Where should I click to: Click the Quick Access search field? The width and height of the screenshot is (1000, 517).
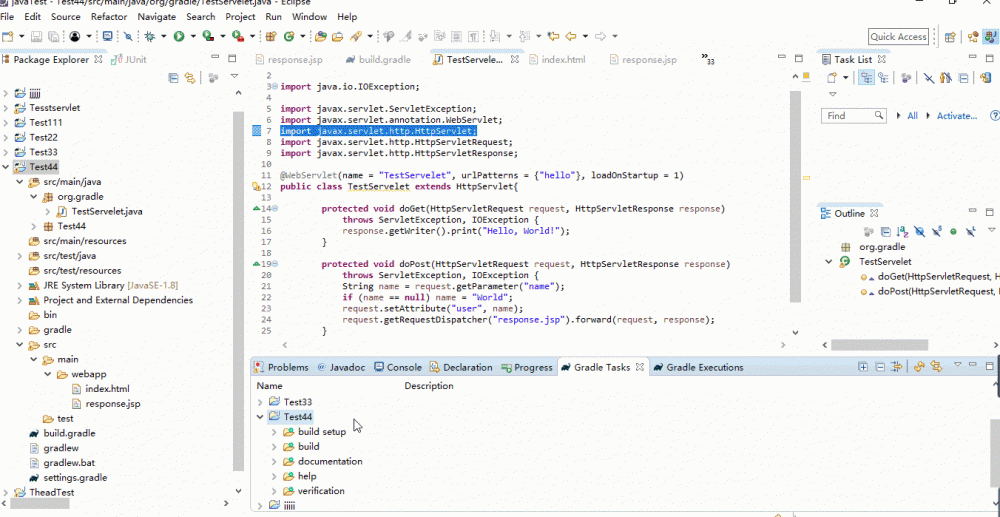pos(897,37)
